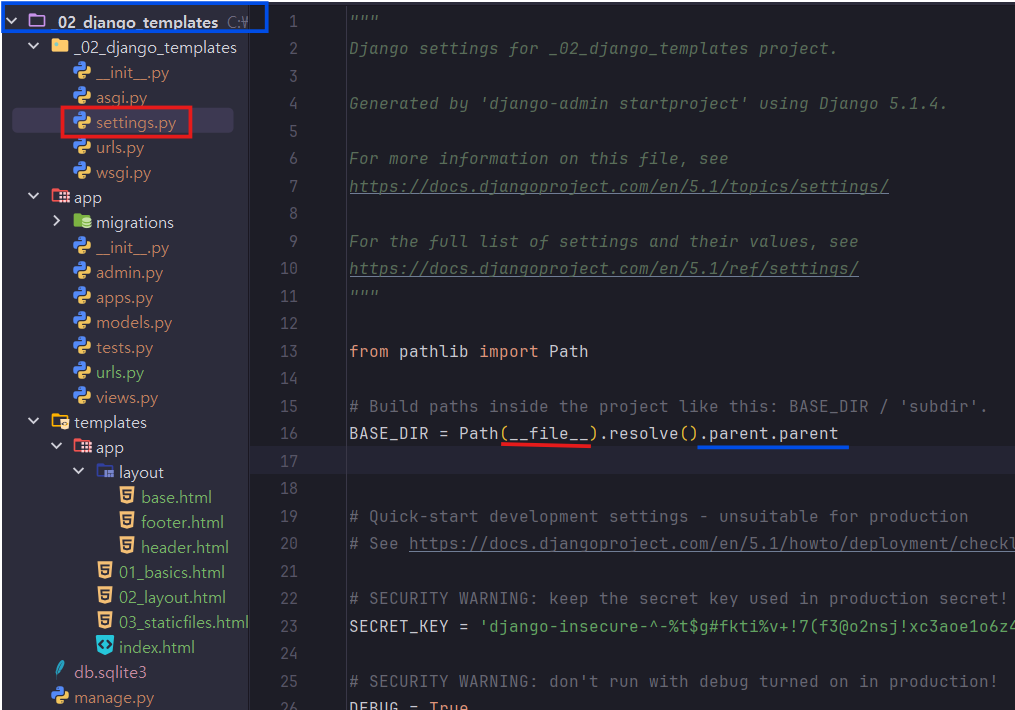Open apps.py in the app folder

tap(124, 298)
